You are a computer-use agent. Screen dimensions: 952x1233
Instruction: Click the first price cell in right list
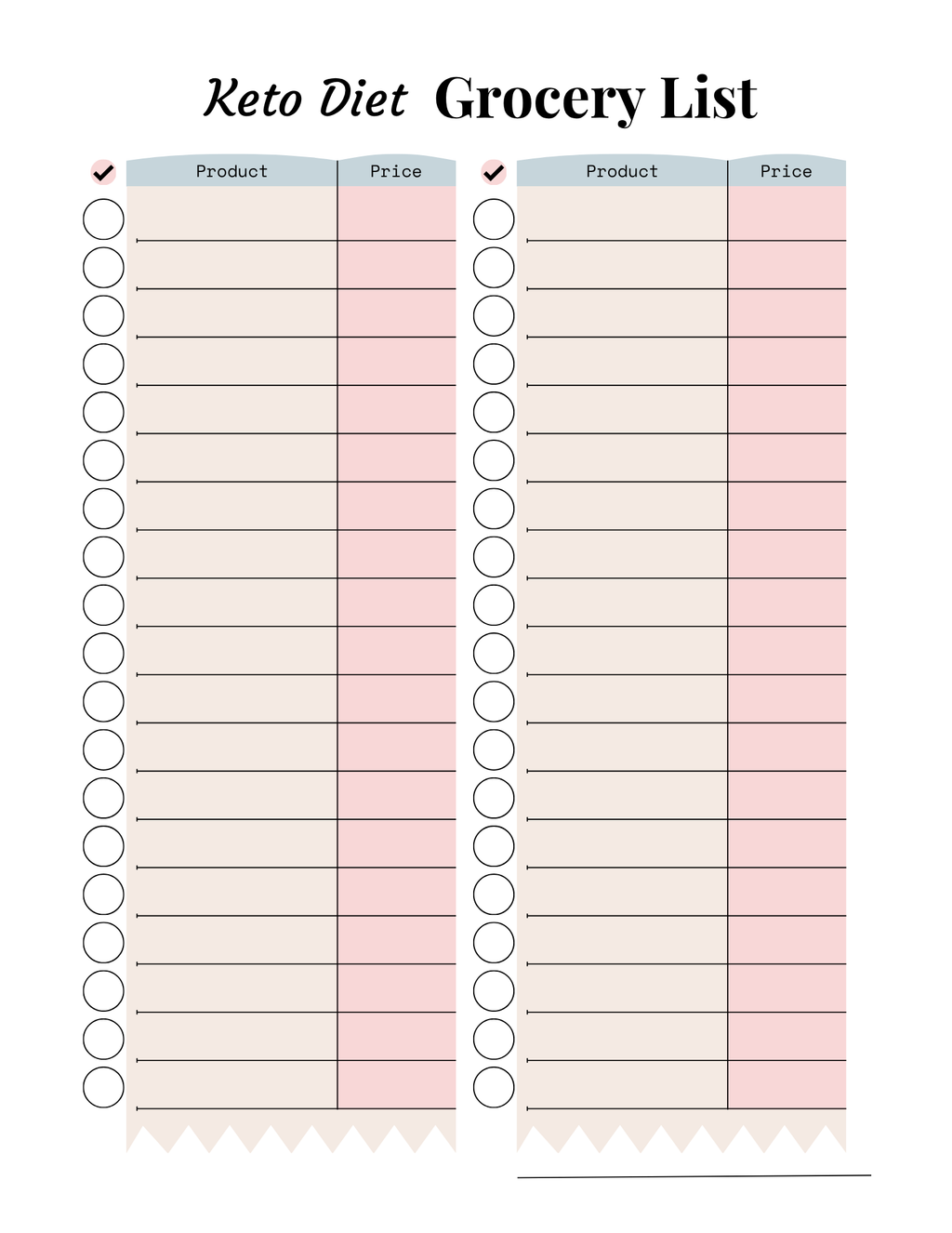(787, 216)
